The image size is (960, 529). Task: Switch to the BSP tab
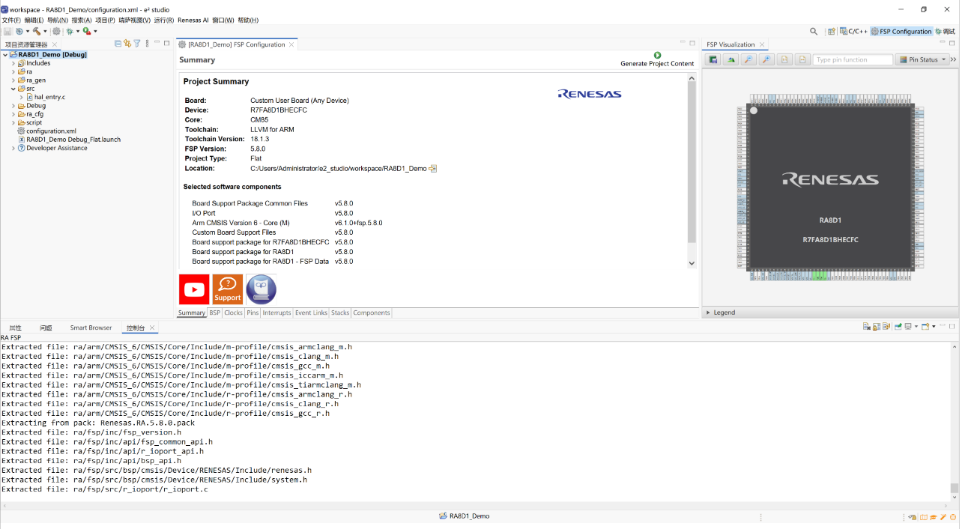coord(215,313)
